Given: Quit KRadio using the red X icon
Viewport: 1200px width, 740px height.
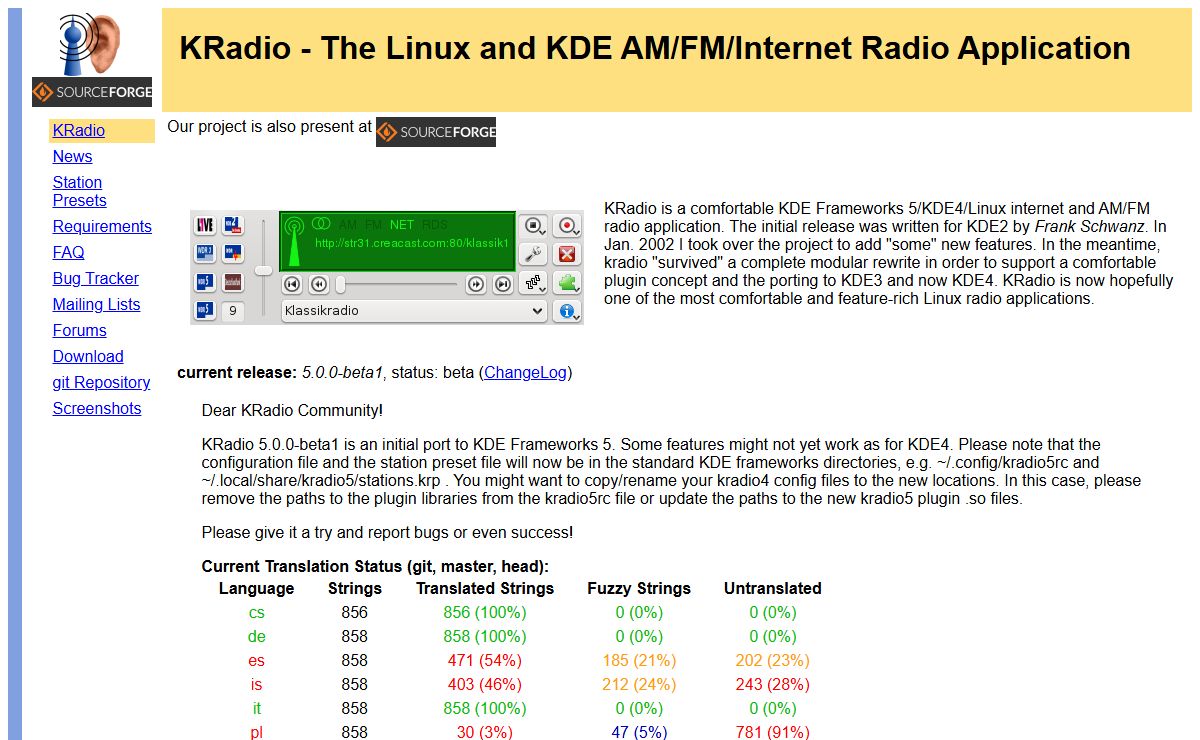Looking at the screenshot, I should 568,254.
